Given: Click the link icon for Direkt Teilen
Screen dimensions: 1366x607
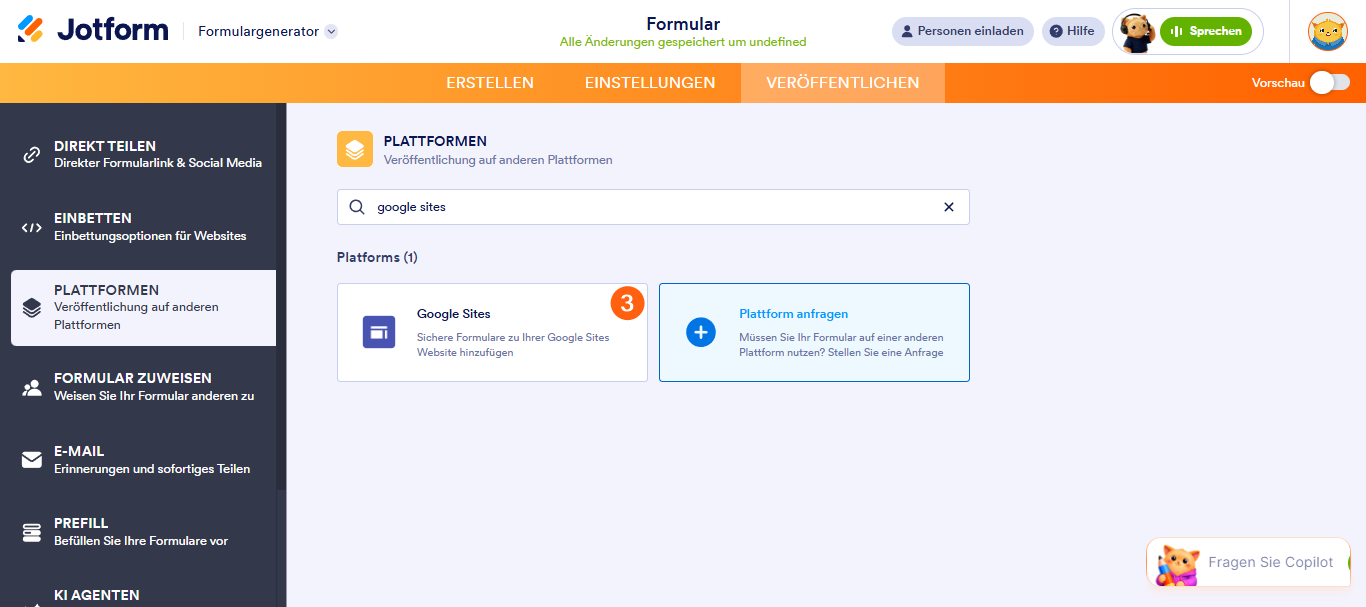Looking at the screenshot, I should [32, 155].
